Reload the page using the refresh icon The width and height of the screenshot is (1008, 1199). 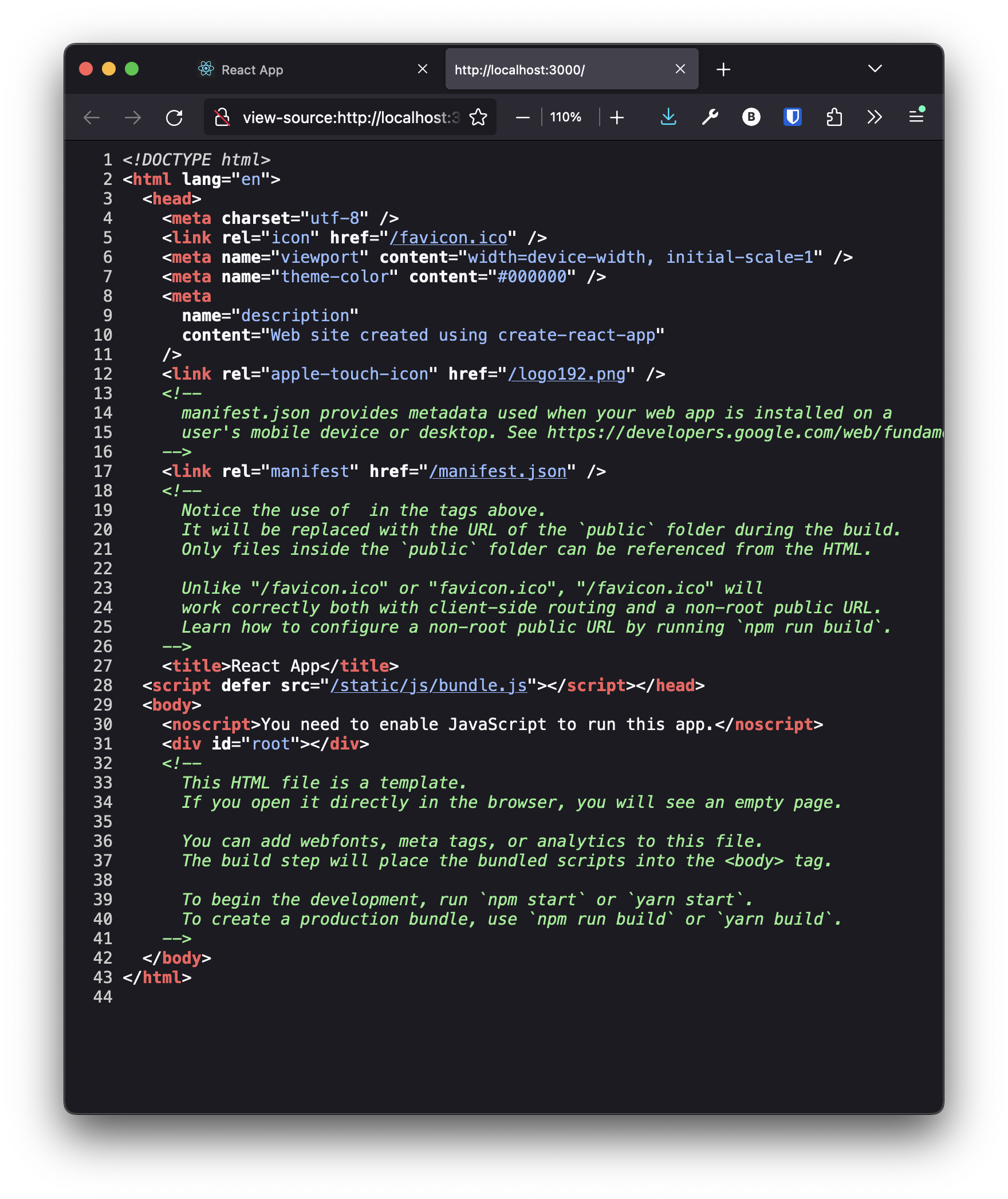click(175, 117)
